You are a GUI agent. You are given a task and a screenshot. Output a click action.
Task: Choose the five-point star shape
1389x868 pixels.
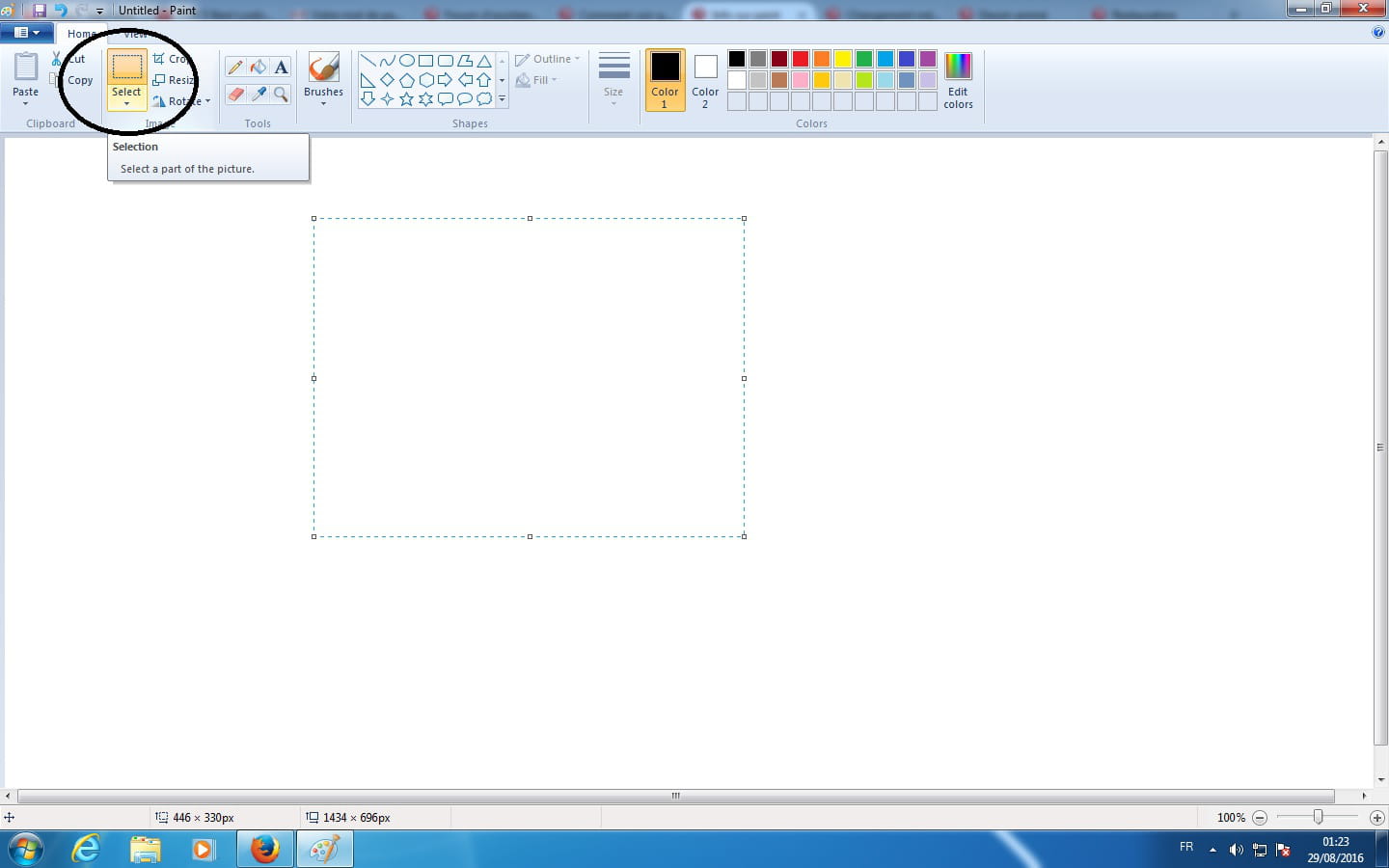(x=406, y=99)
